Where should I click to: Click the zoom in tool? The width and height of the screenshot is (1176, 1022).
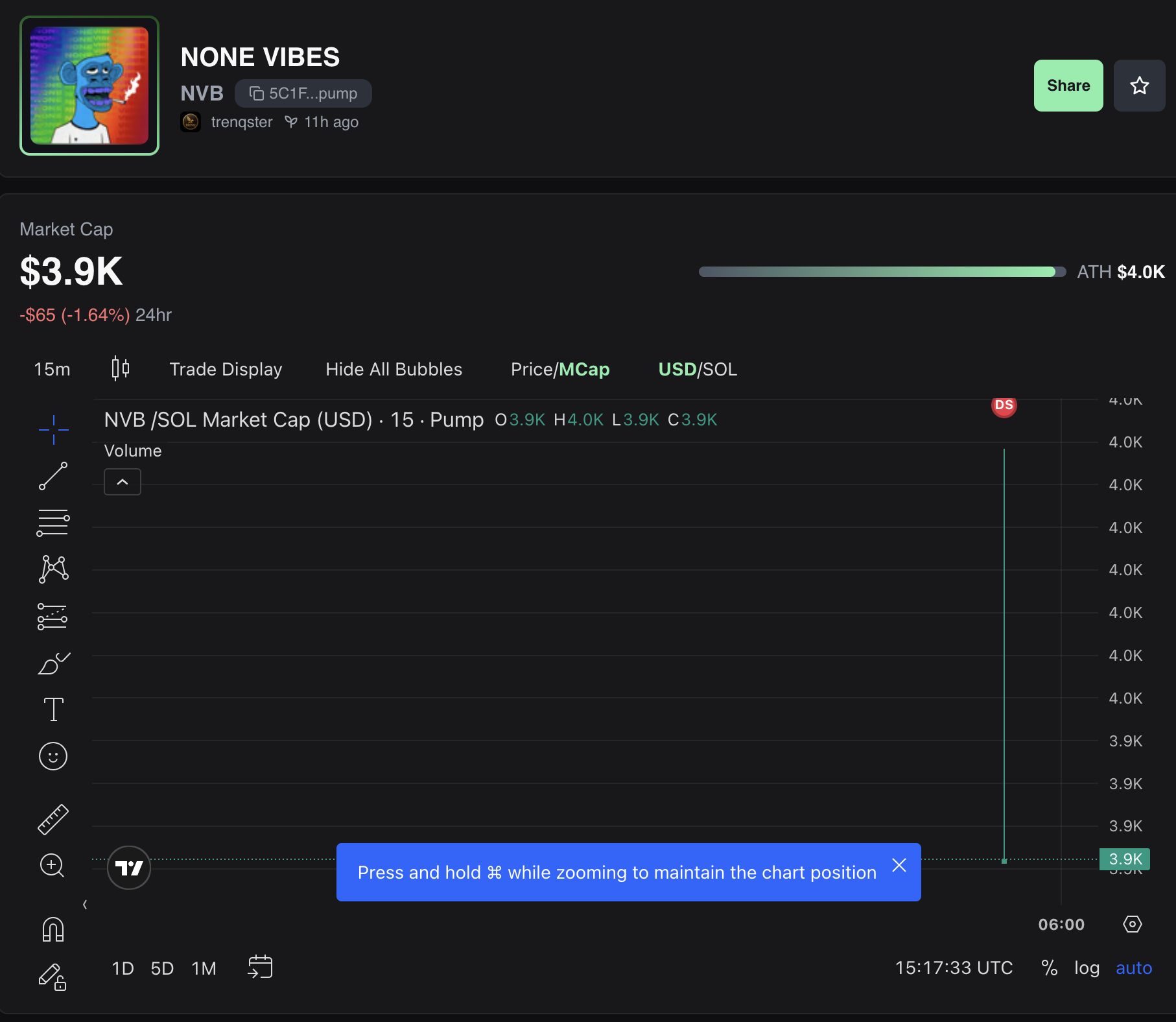point(53,866)
